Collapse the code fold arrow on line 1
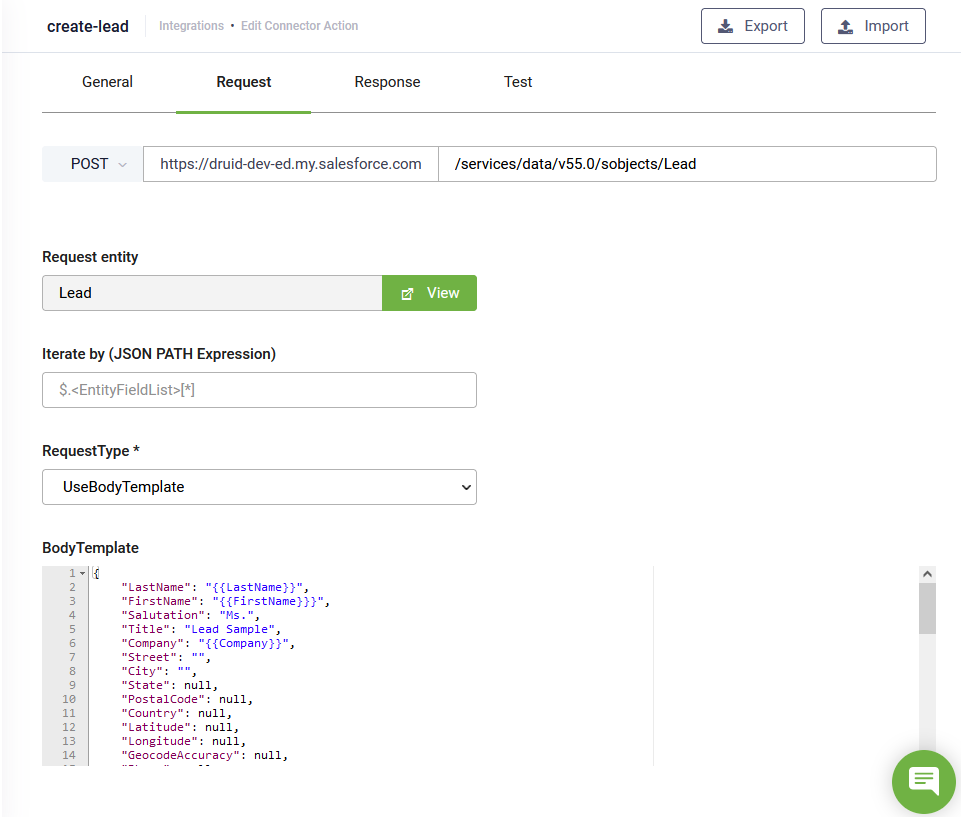This screenshot has width=961, height=817. [x=82, y=573]
